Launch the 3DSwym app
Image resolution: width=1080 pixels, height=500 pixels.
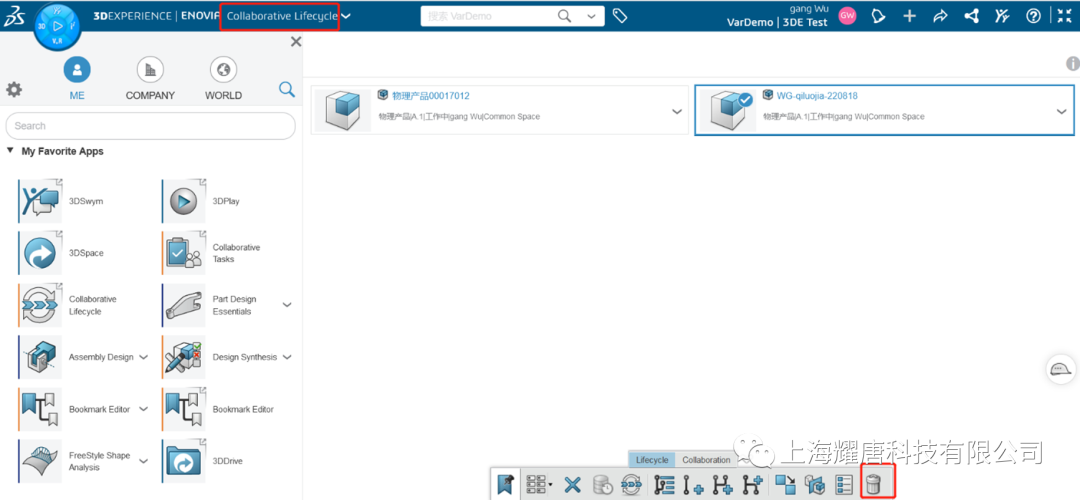tap(40, 201)
